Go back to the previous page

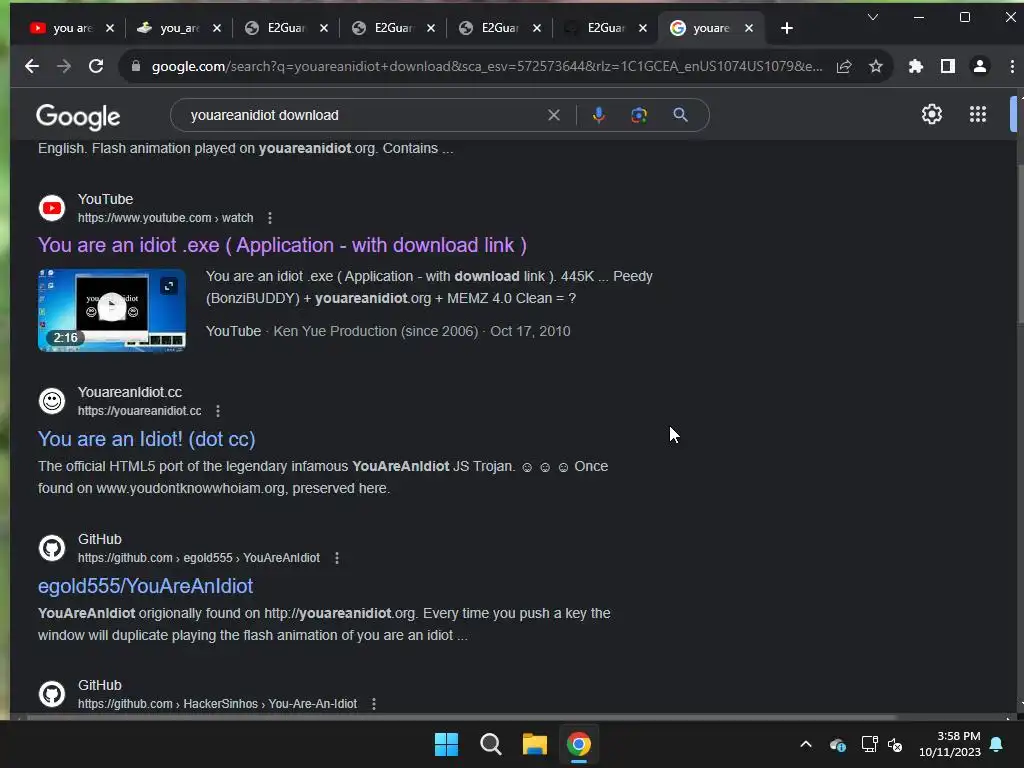(x=31, y=66)
